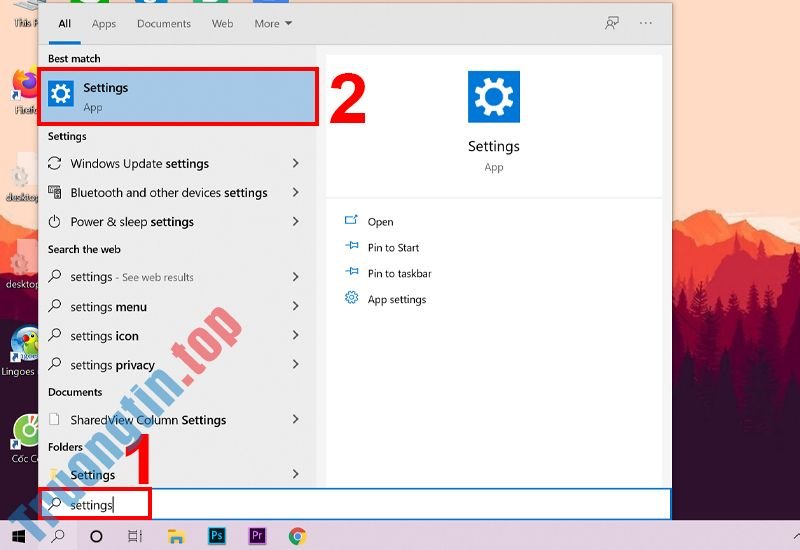Switch to the Apps search tab
Image resolution: width=800 pixels, height=550 pixels.
pos(104,23)
